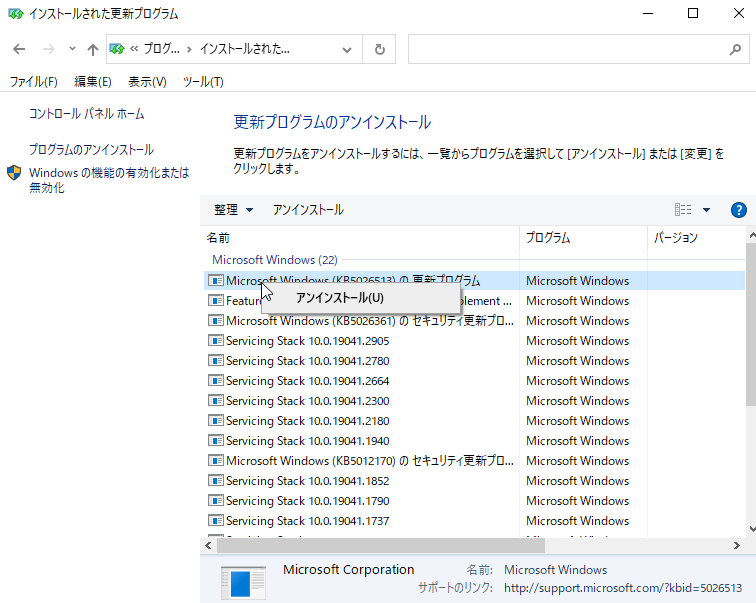Click the vertical scrollbar thumb
This screenshot has height=603, width=756.
752,324
